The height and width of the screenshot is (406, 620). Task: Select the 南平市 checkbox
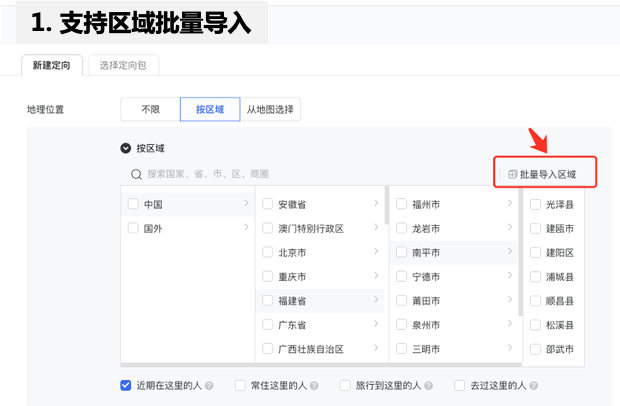(401, 252)
